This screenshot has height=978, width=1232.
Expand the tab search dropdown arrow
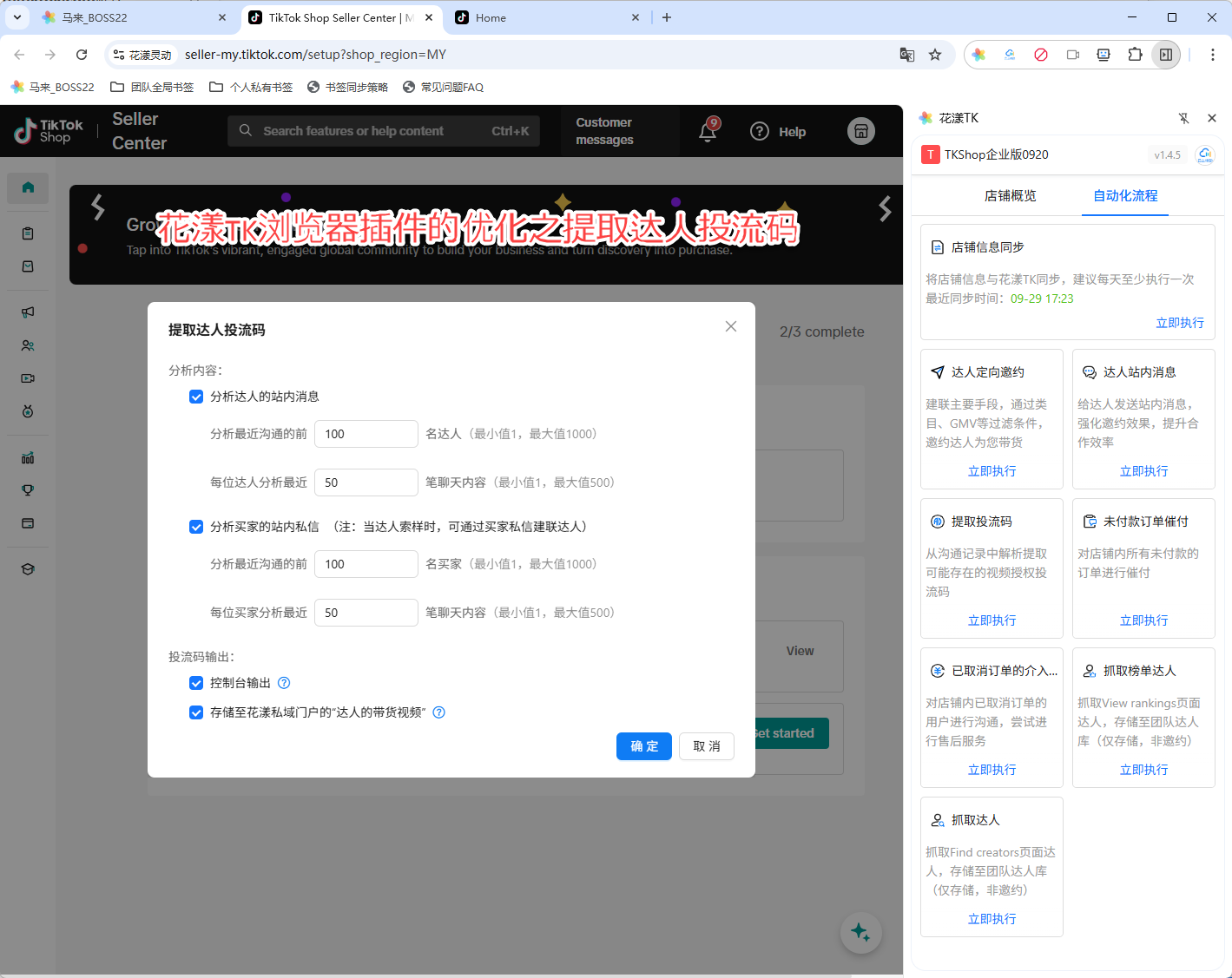pyautogui.click(x=17, y=17)
